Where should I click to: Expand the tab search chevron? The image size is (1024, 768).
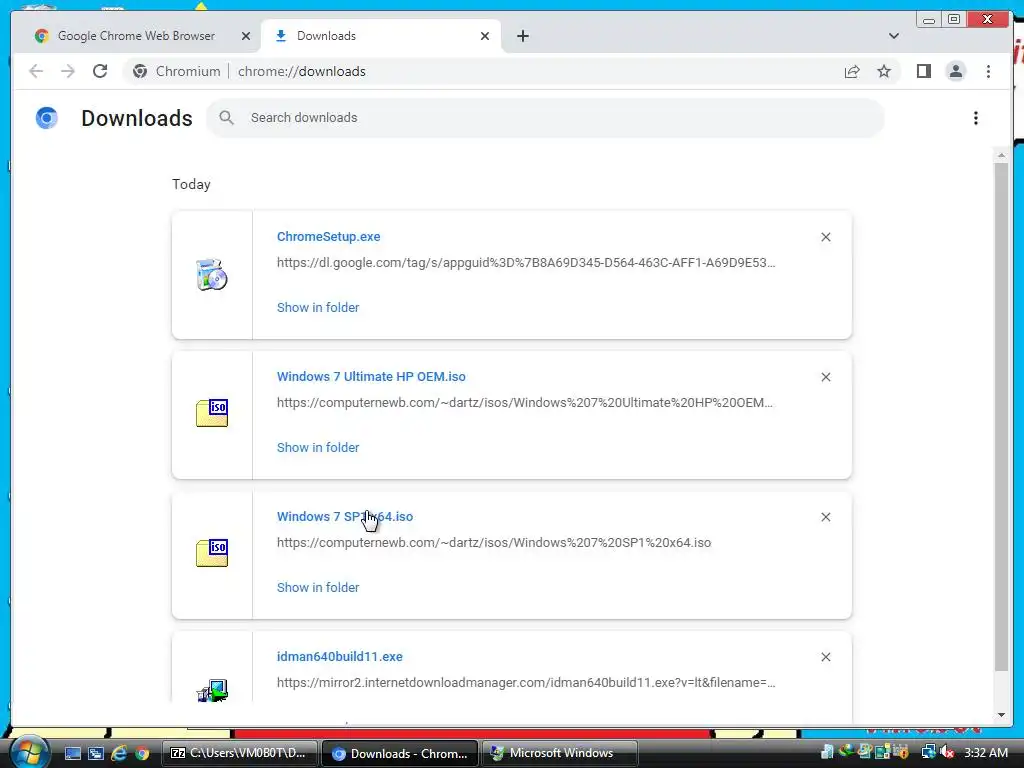tap(893, 36)
